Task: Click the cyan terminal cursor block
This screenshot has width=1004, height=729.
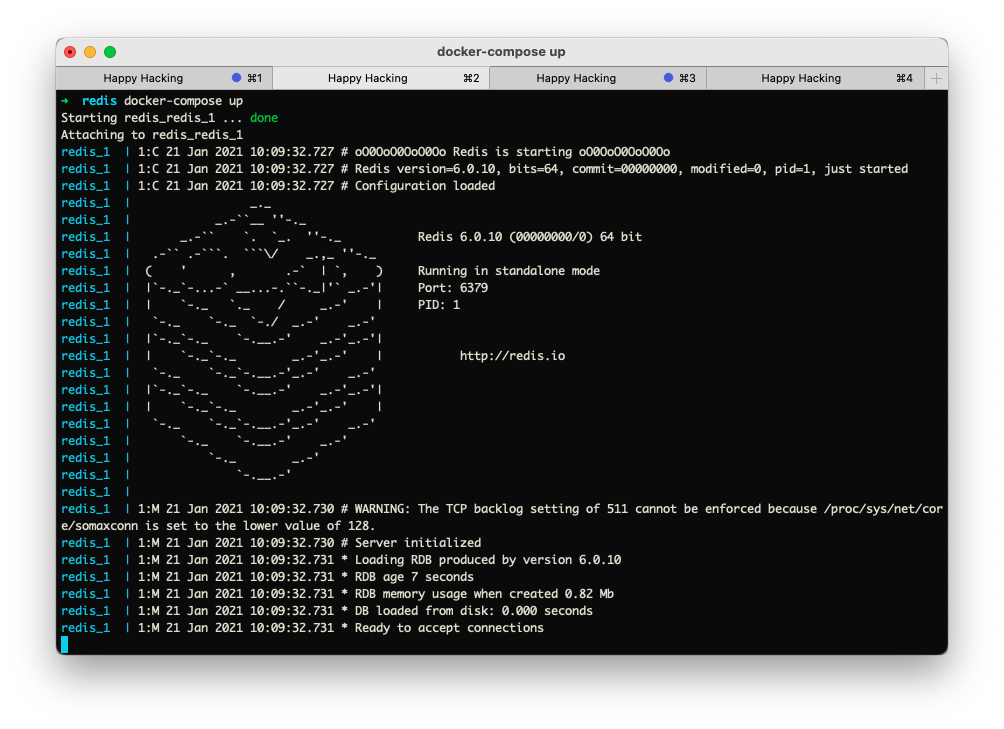Action: 64,645
